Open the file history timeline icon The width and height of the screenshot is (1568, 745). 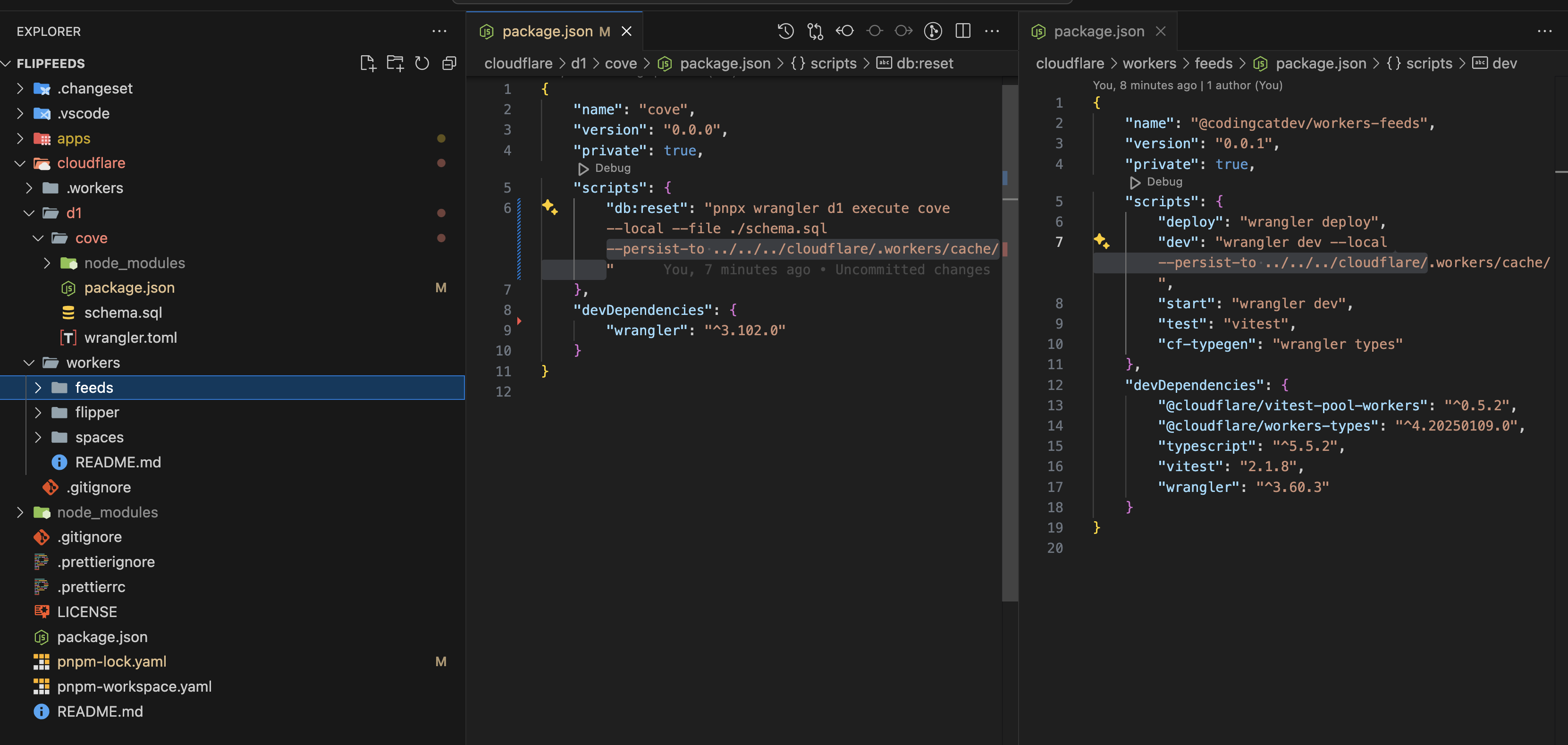click(785, 31)
